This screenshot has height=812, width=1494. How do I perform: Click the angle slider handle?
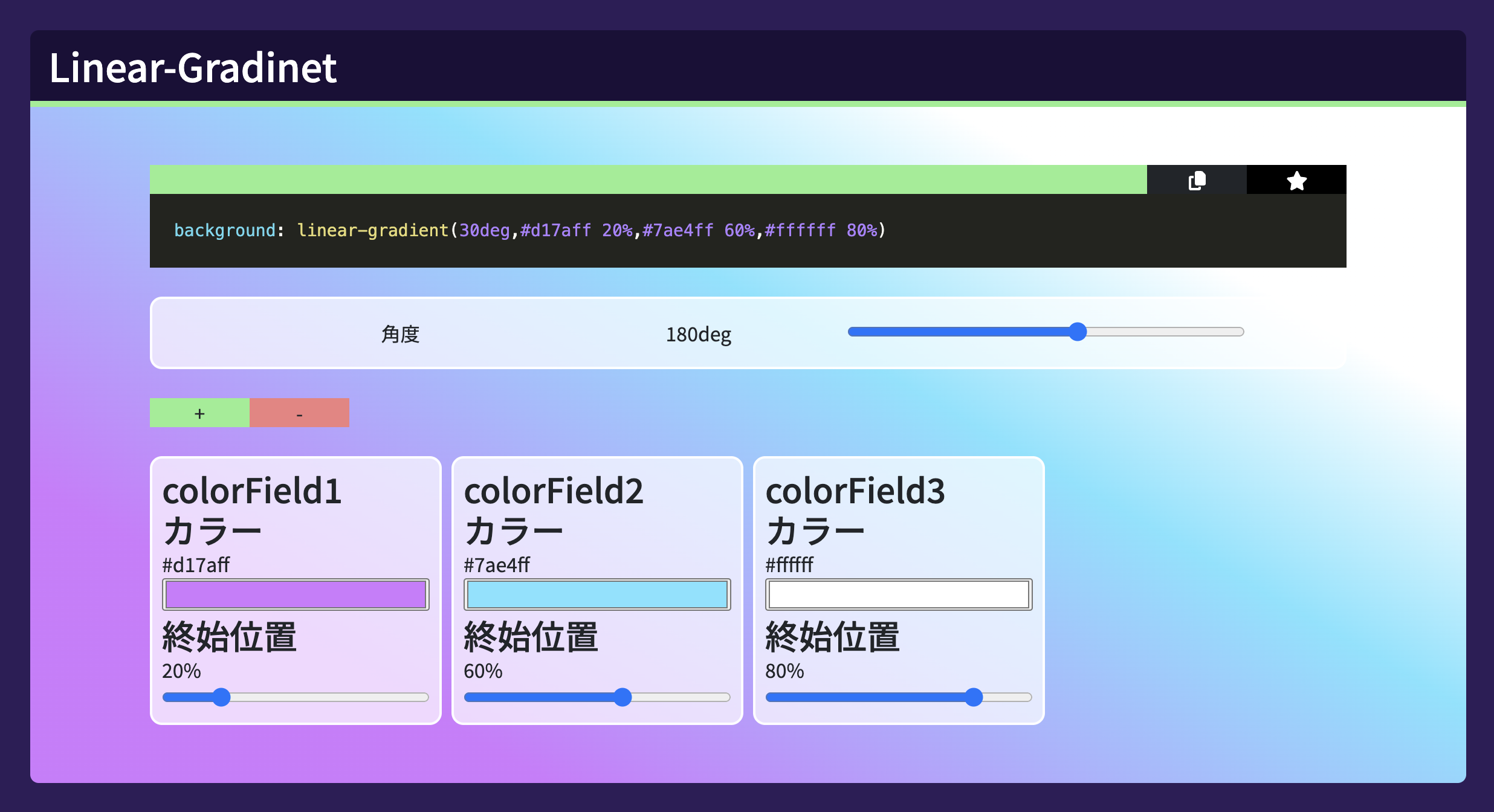pos(1078,332)
